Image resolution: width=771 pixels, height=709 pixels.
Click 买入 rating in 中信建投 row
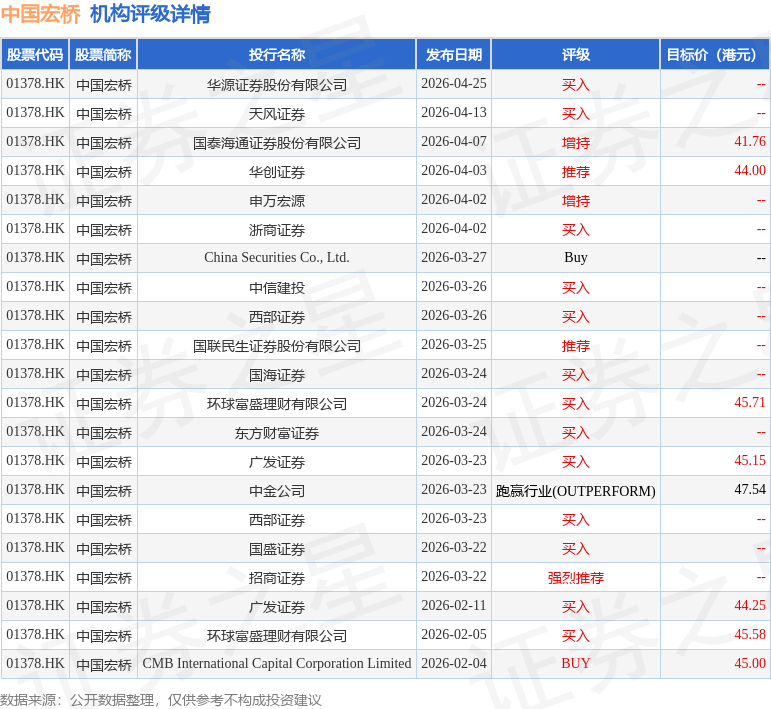[x=576, y=288]
